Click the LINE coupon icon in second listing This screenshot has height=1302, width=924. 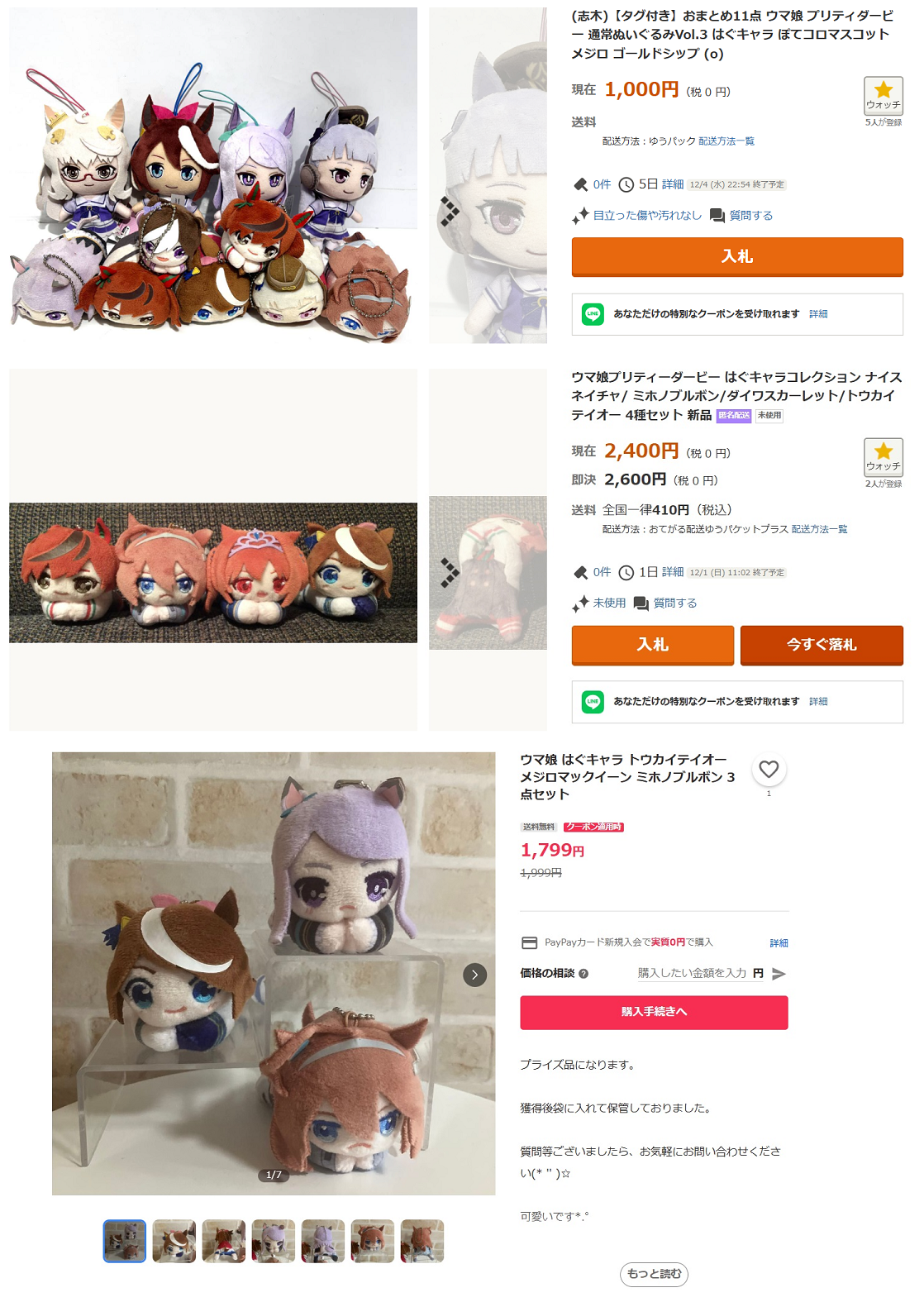(x=593, y=701)
